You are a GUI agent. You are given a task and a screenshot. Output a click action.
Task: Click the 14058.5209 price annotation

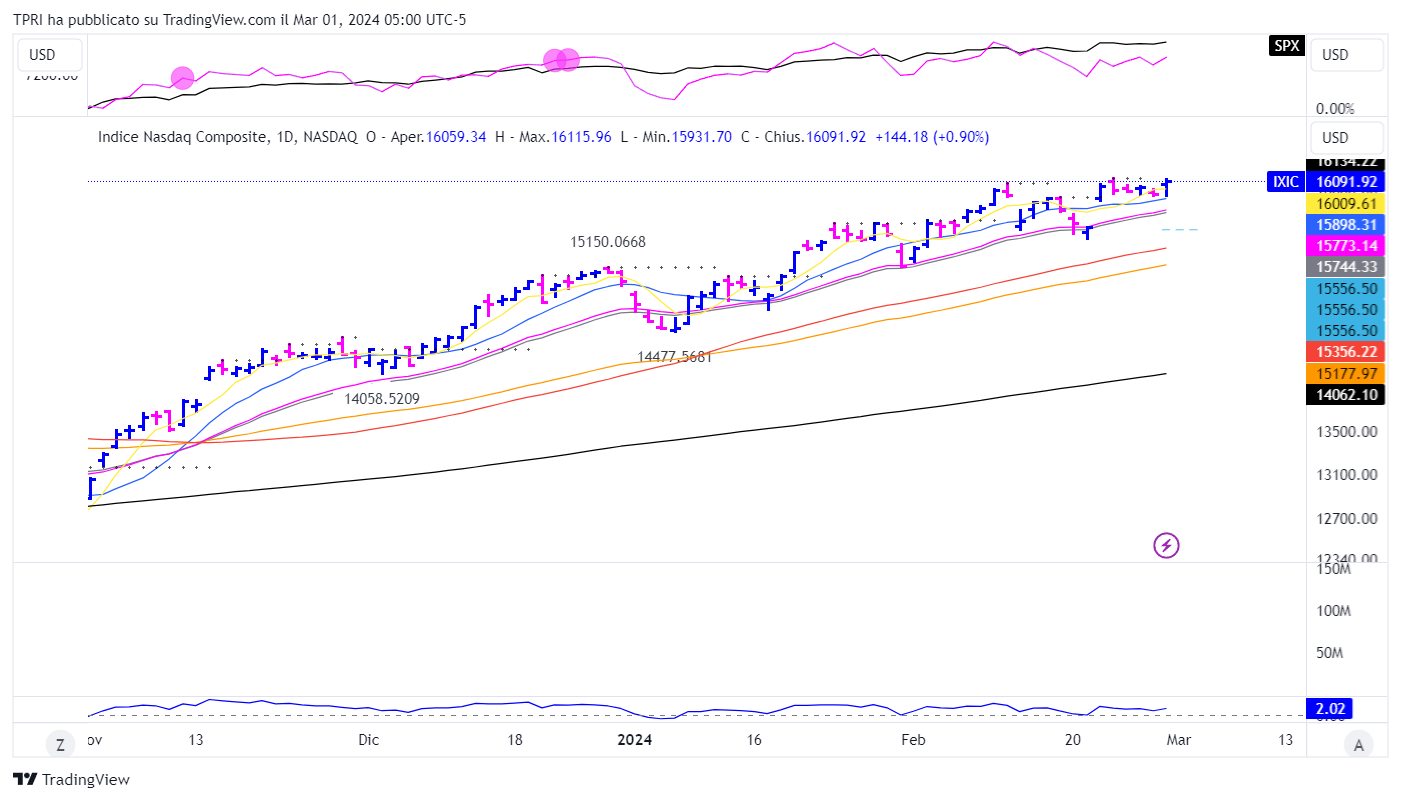pyautogui.click(x=382, y=398)
